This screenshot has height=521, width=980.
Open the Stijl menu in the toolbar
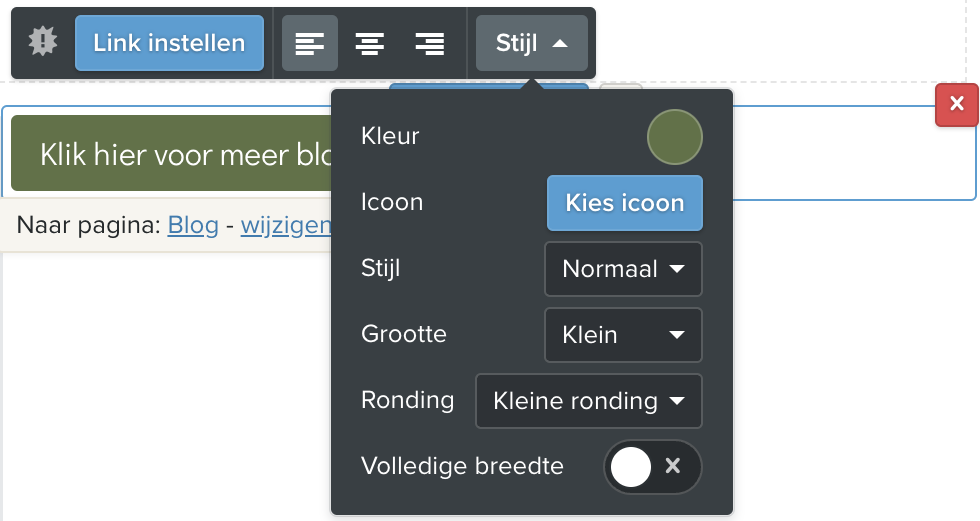click(532, 43)
